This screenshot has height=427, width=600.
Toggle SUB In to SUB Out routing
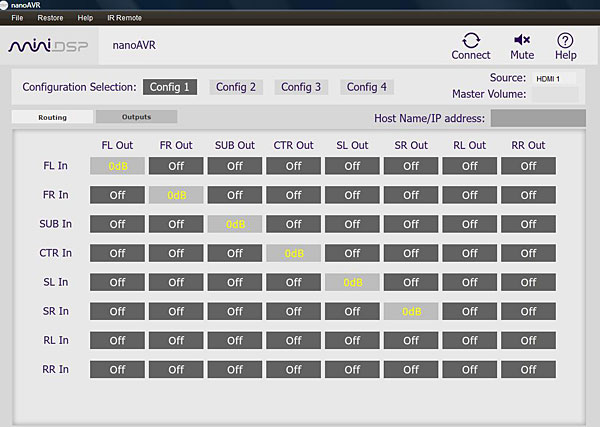[x=235, y=224]
